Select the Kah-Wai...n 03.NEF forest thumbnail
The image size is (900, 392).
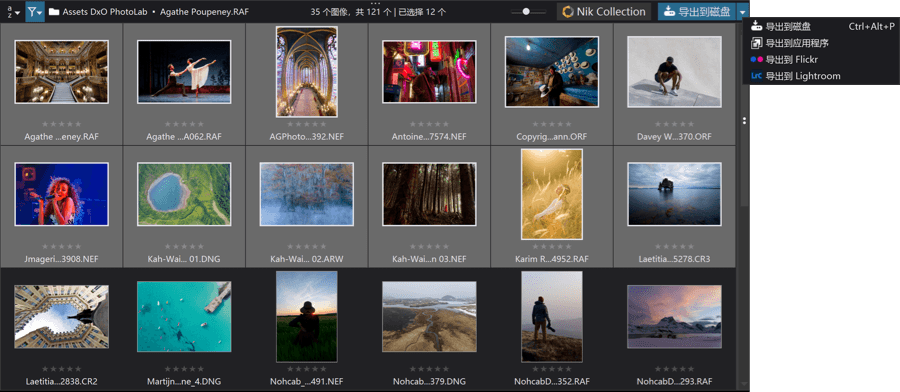[x=429, y=194]
